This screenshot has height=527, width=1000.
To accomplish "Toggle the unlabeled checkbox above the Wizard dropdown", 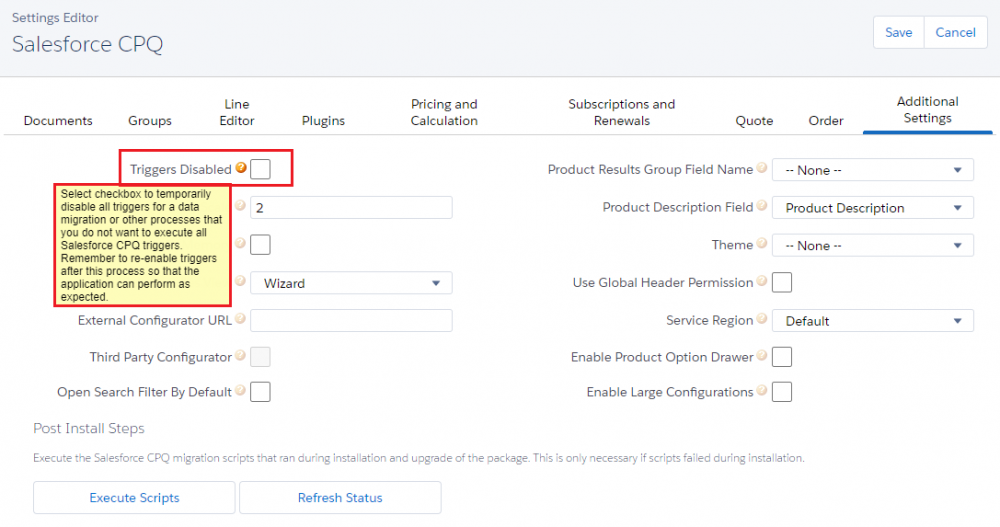I will tap(260, 244).
